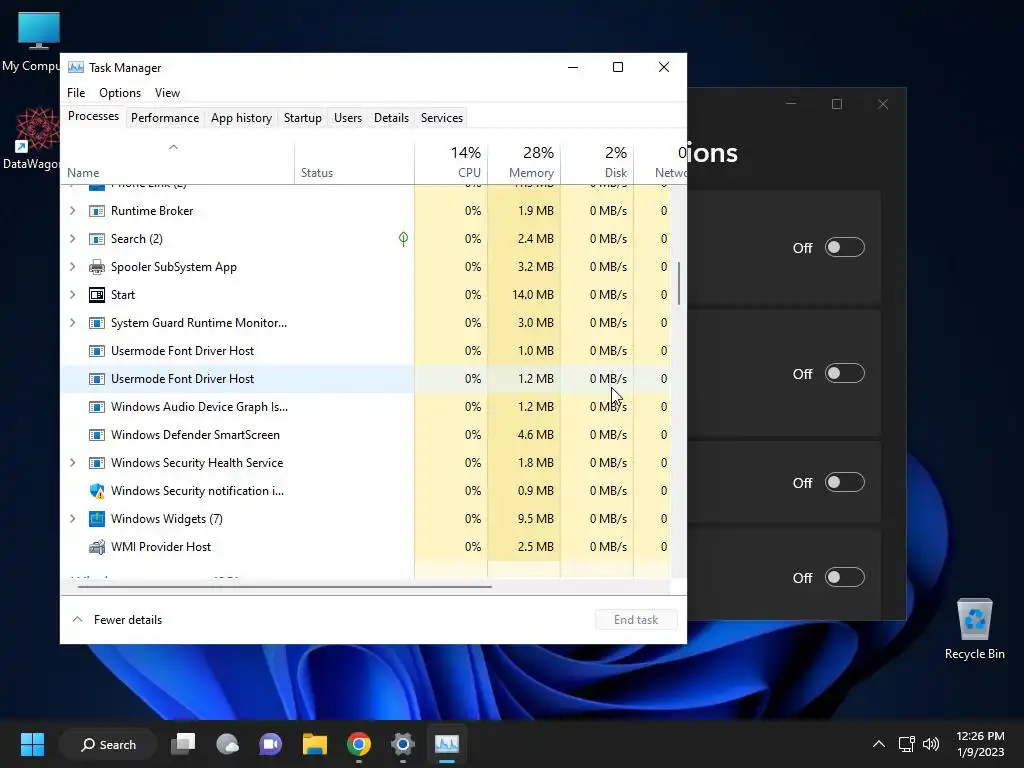
Task: Switch to the Details tab
Action: click(x=391, y=118)
